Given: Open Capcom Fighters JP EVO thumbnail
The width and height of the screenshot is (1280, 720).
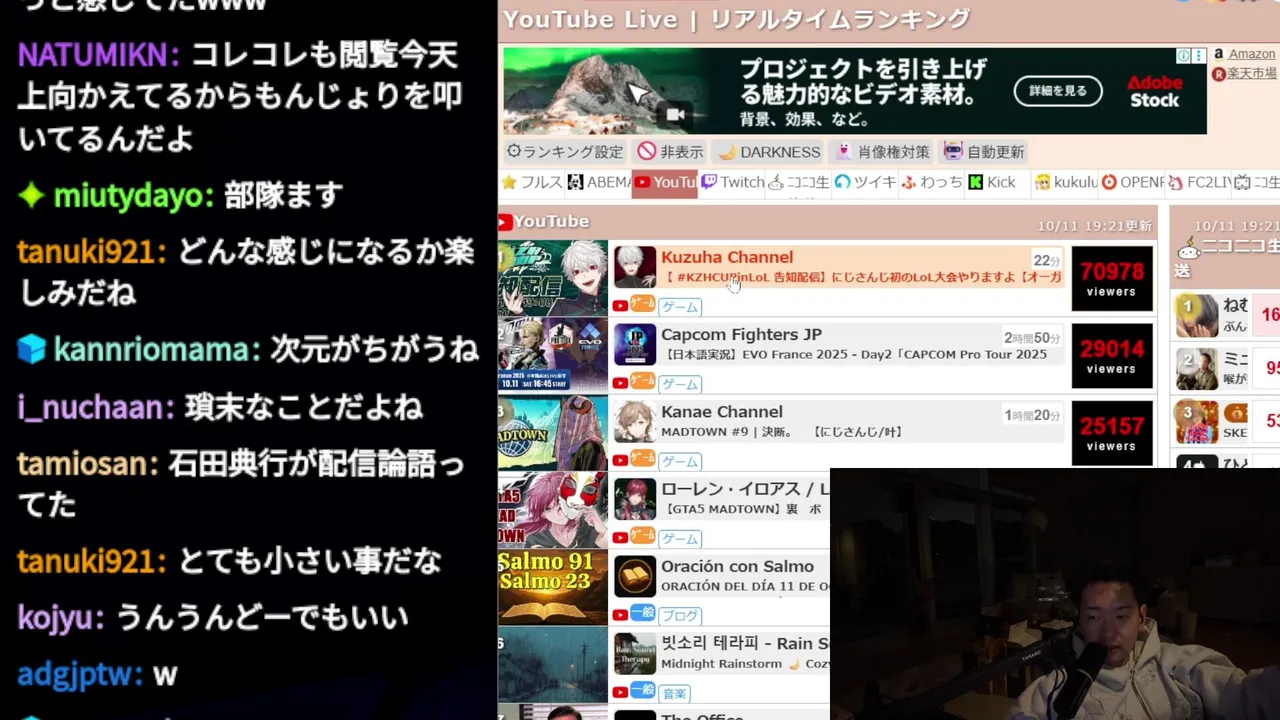Looking at the screenshot, I should (x=553, y=355).
